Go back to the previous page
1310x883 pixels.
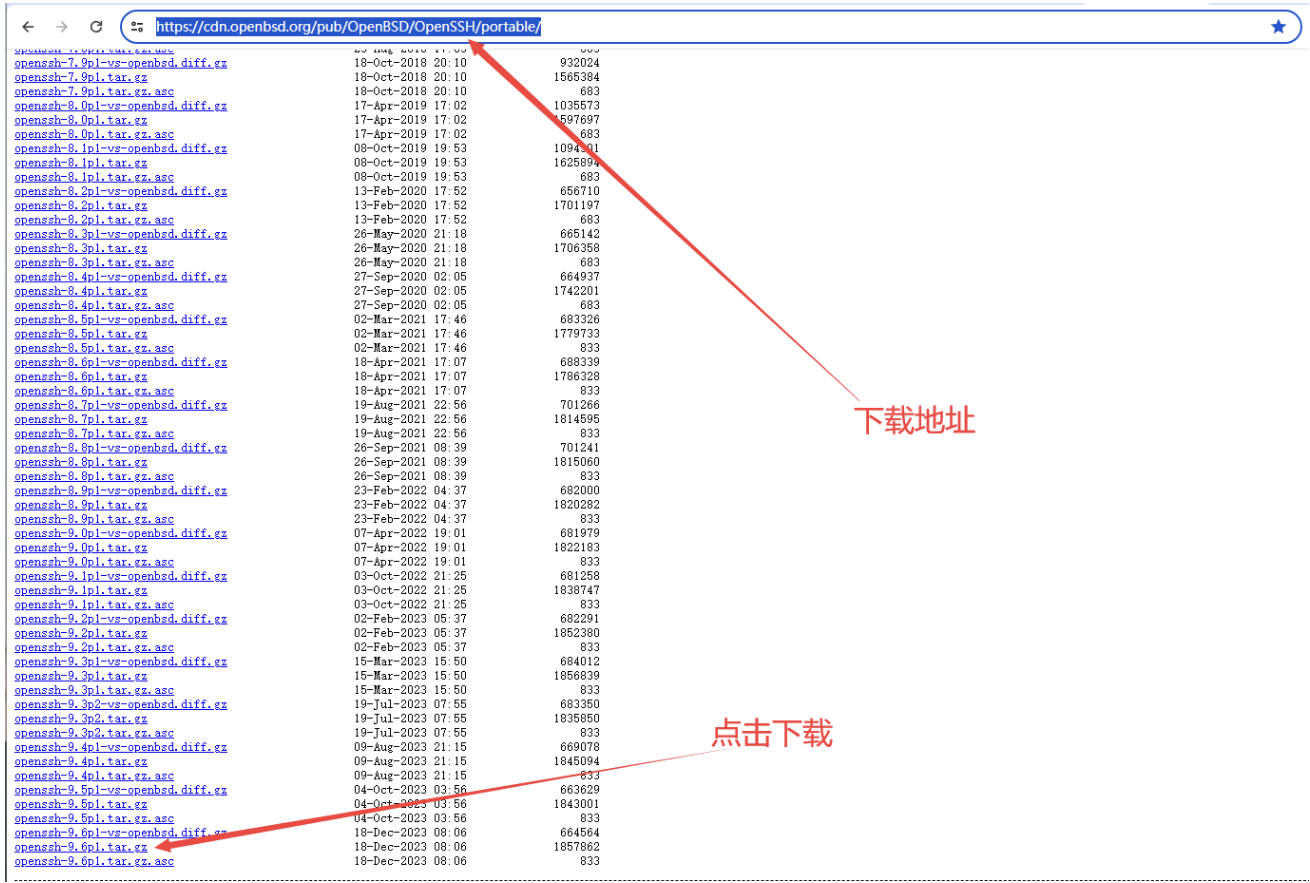pyautogui.click(x=28, y=27)
